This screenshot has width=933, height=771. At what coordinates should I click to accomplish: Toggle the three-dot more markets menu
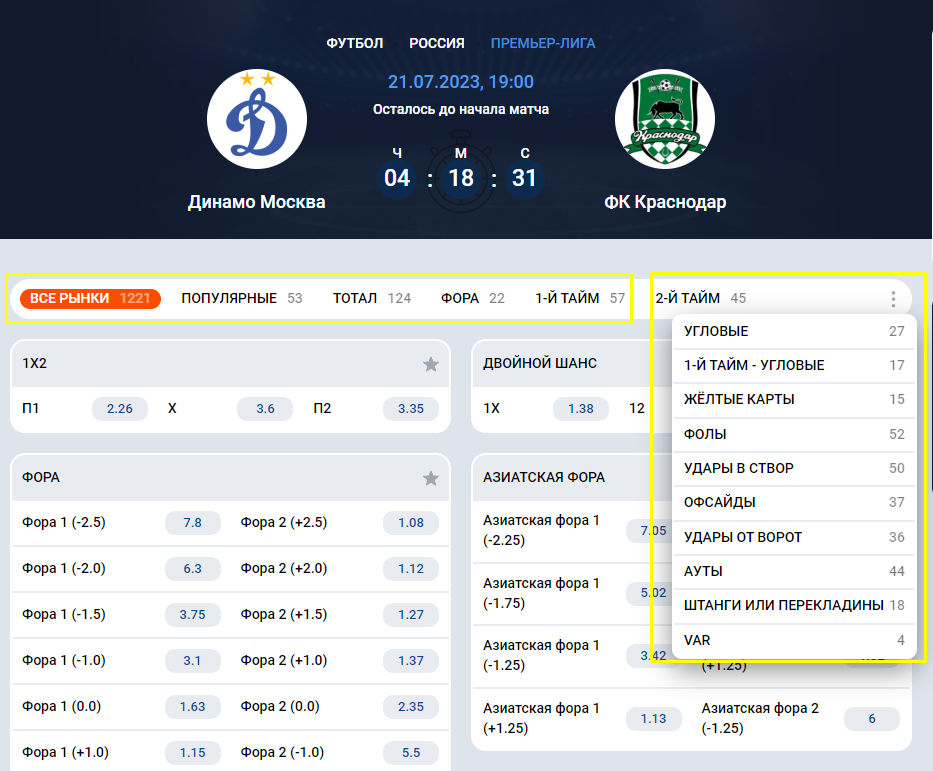pos(892,298)
